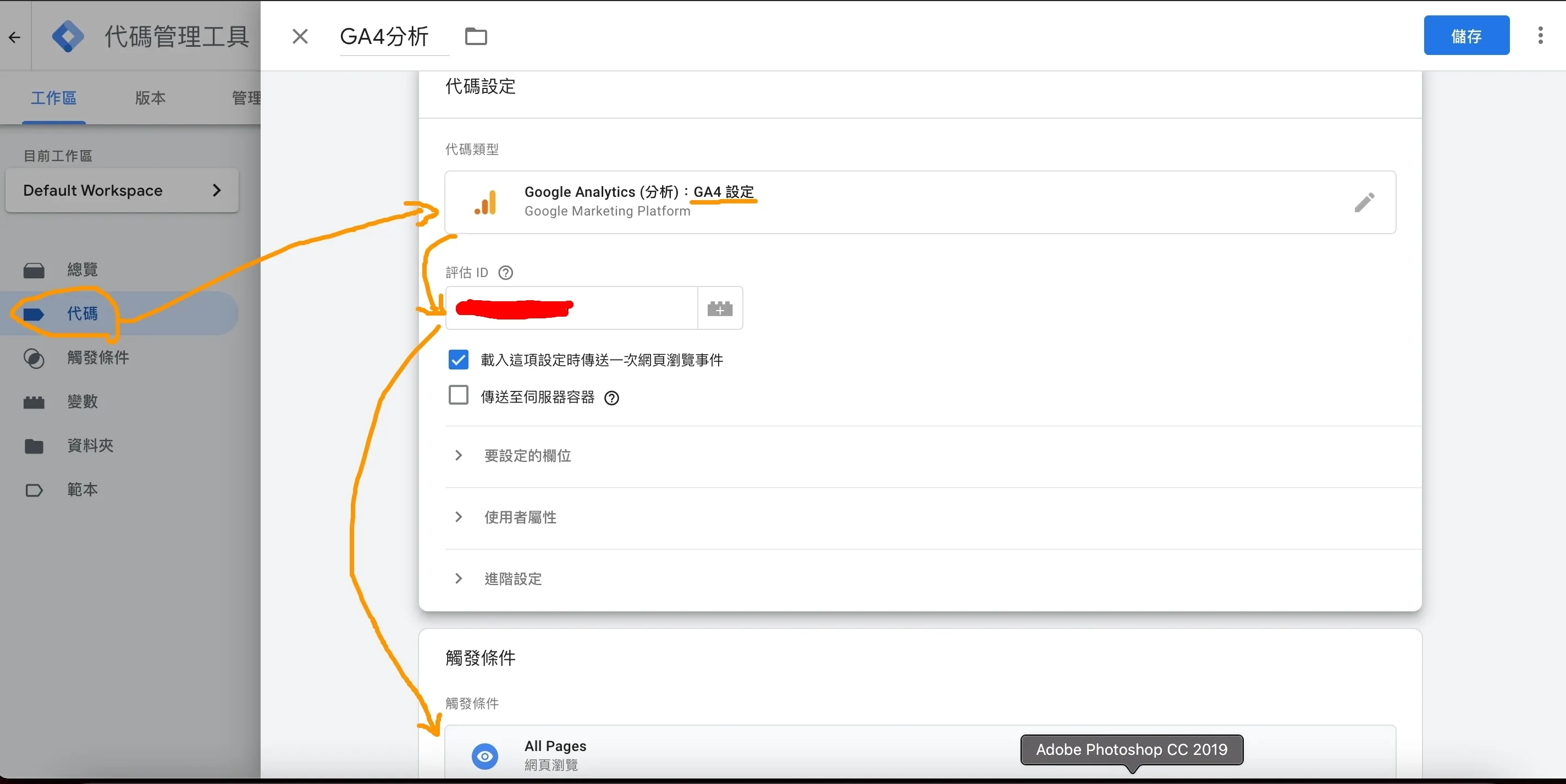Click the 變數 variables icon in sidebar
Screen dimensions: 1566x784
(x=34, y=402)
